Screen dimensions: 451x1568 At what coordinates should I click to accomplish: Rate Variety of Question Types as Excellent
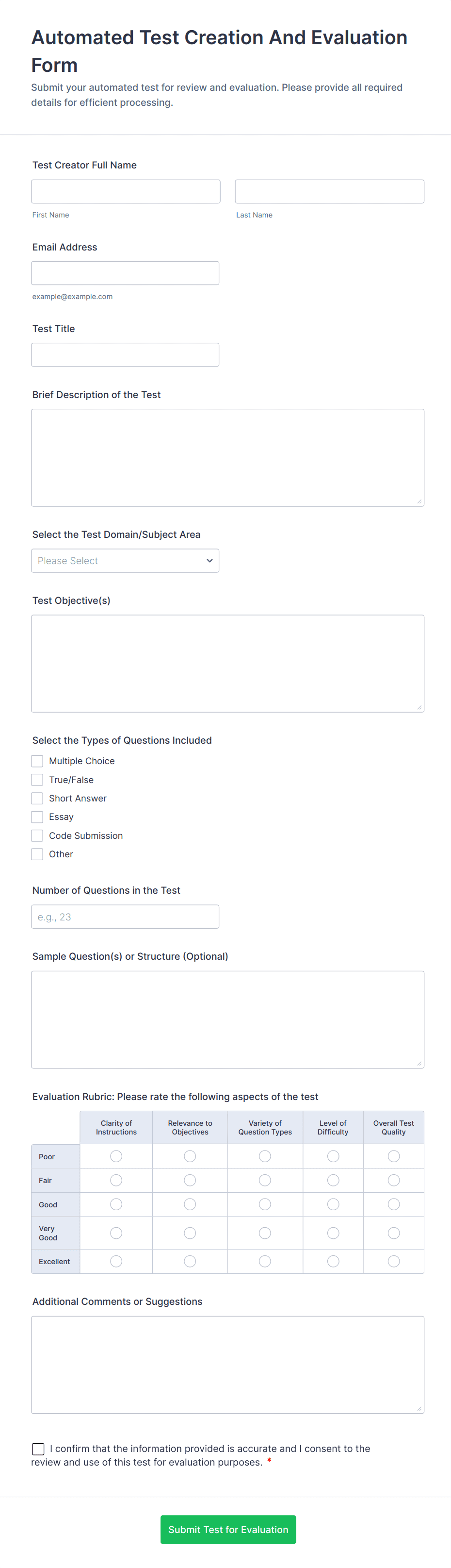[265, 1261]
